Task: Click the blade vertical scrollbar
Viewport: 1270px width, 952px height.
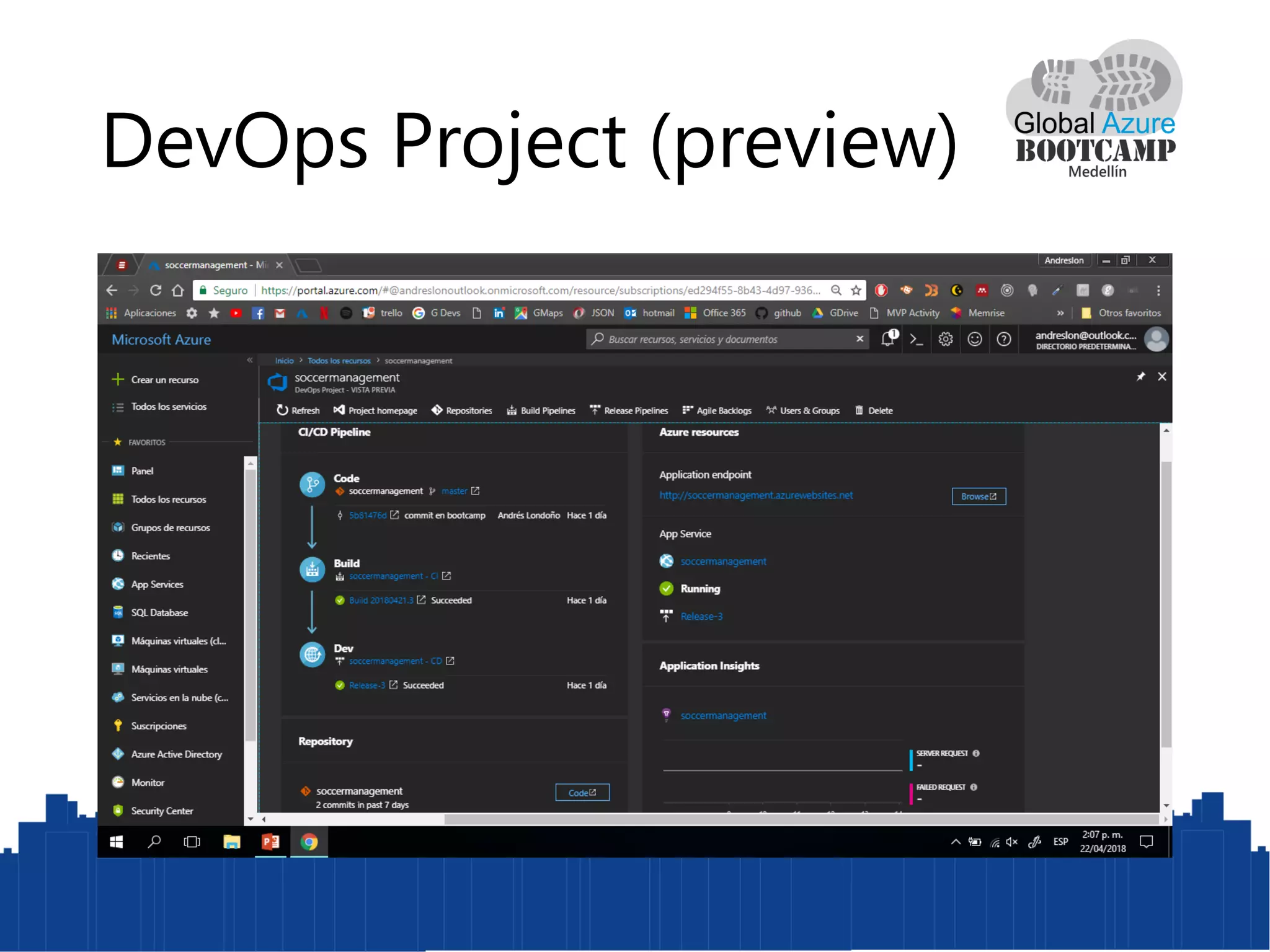Action: (1166, 605)
